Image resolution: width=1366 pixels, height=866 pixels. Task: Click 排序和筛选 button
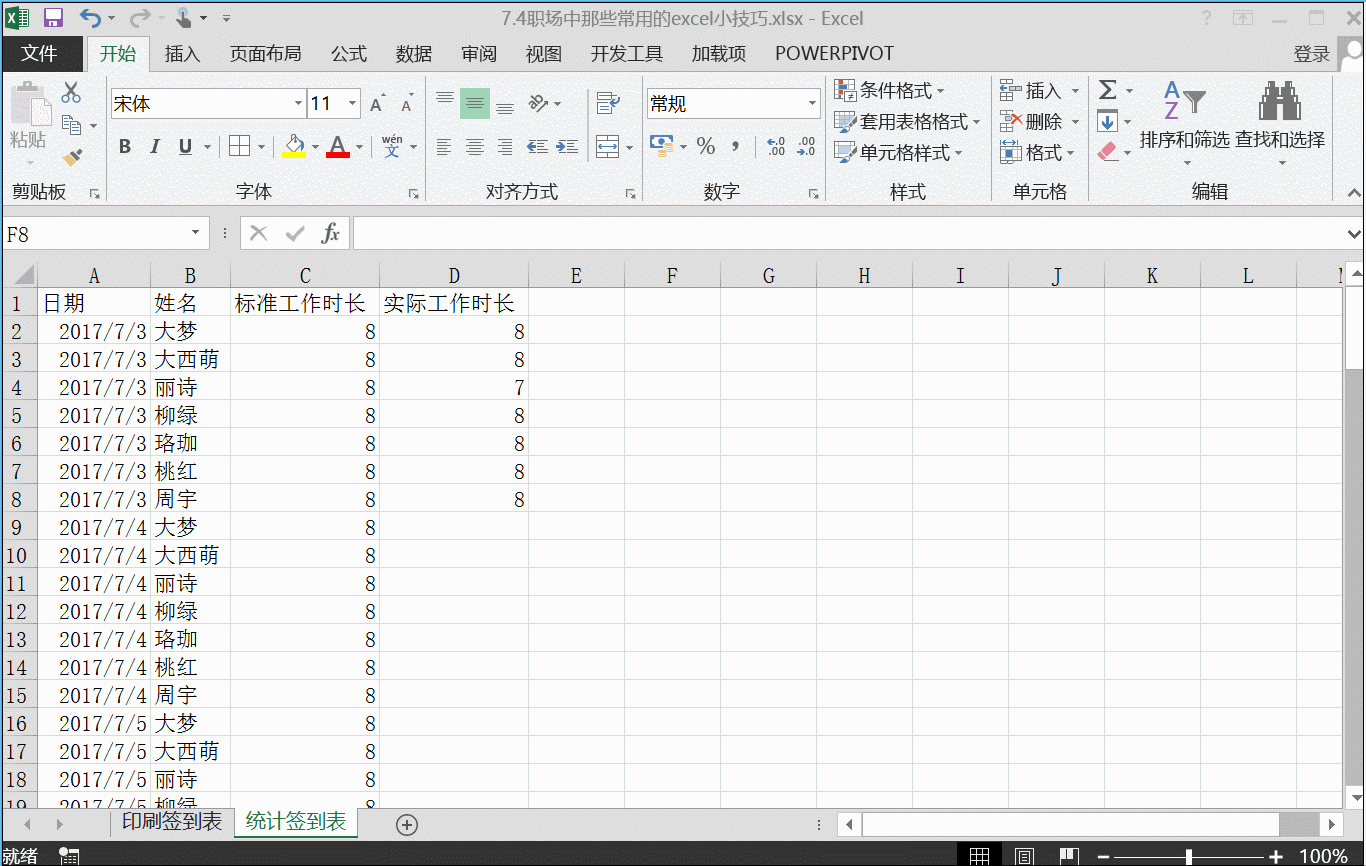tap(1185, 124)
